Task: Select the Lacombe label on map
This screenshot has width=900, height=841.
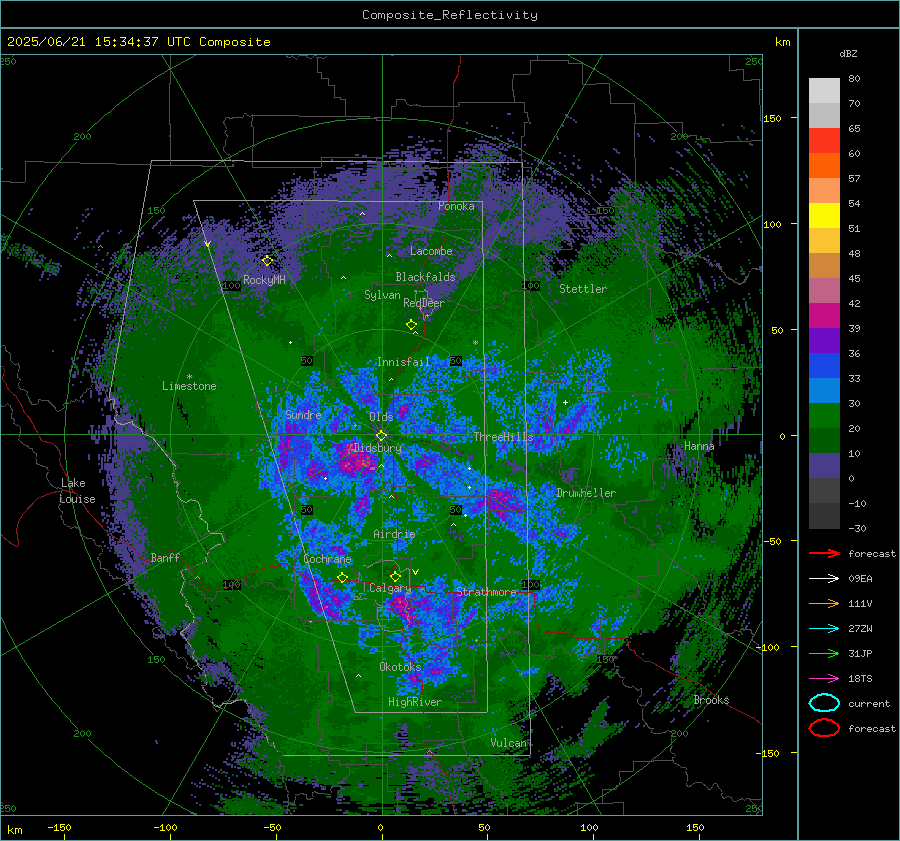Action: [x=431, y=251]
